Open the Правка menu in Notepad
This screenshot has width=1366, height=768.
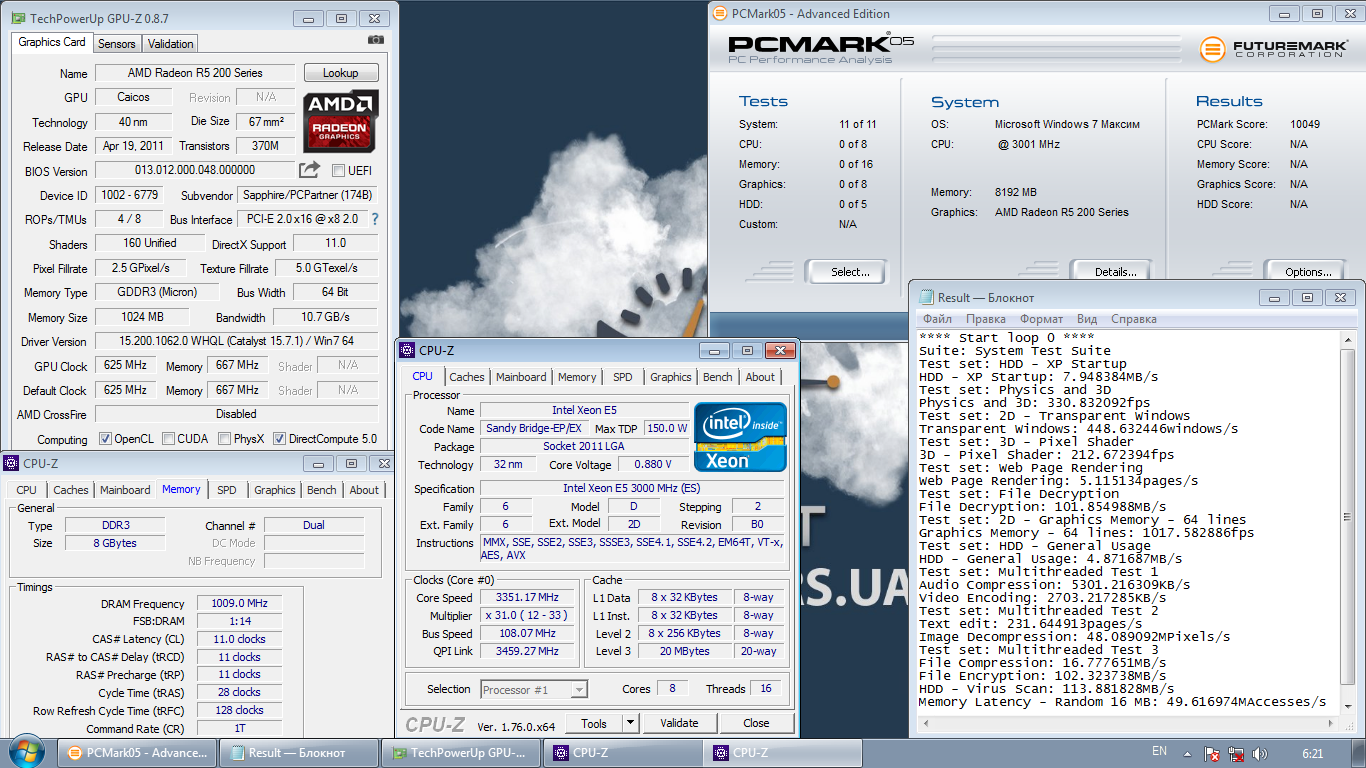tap(986, 319)
